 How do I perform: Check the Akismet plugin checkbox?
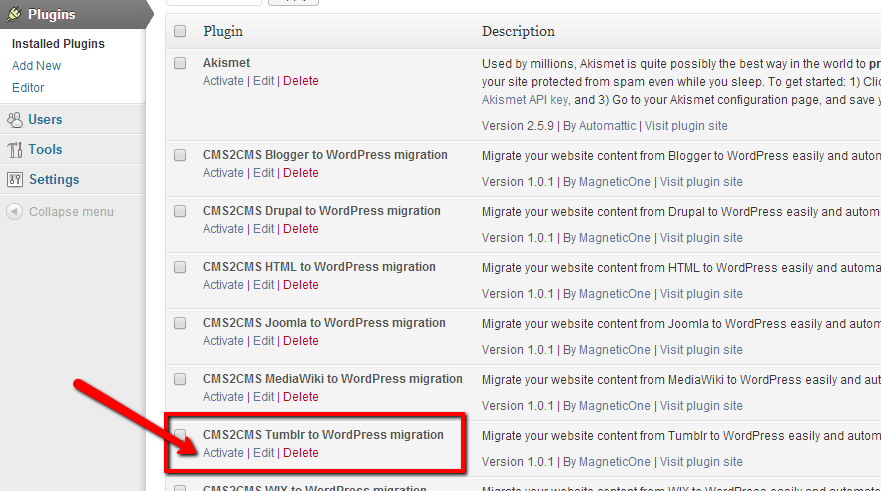pos(180,63)
